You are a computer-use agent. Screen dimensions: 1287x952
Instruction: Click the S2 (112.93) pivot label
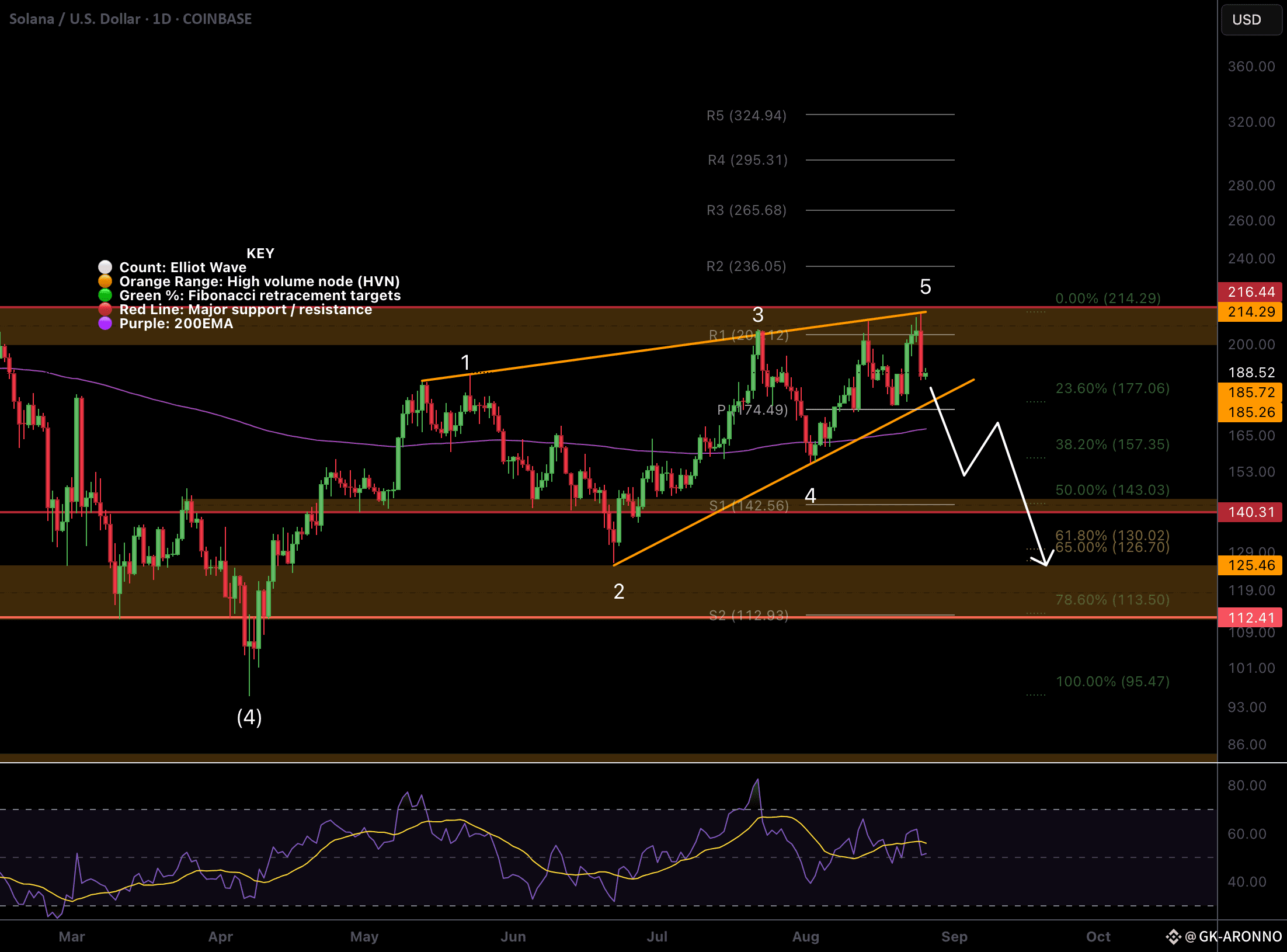pyautogui.click(x=749, y=616)
